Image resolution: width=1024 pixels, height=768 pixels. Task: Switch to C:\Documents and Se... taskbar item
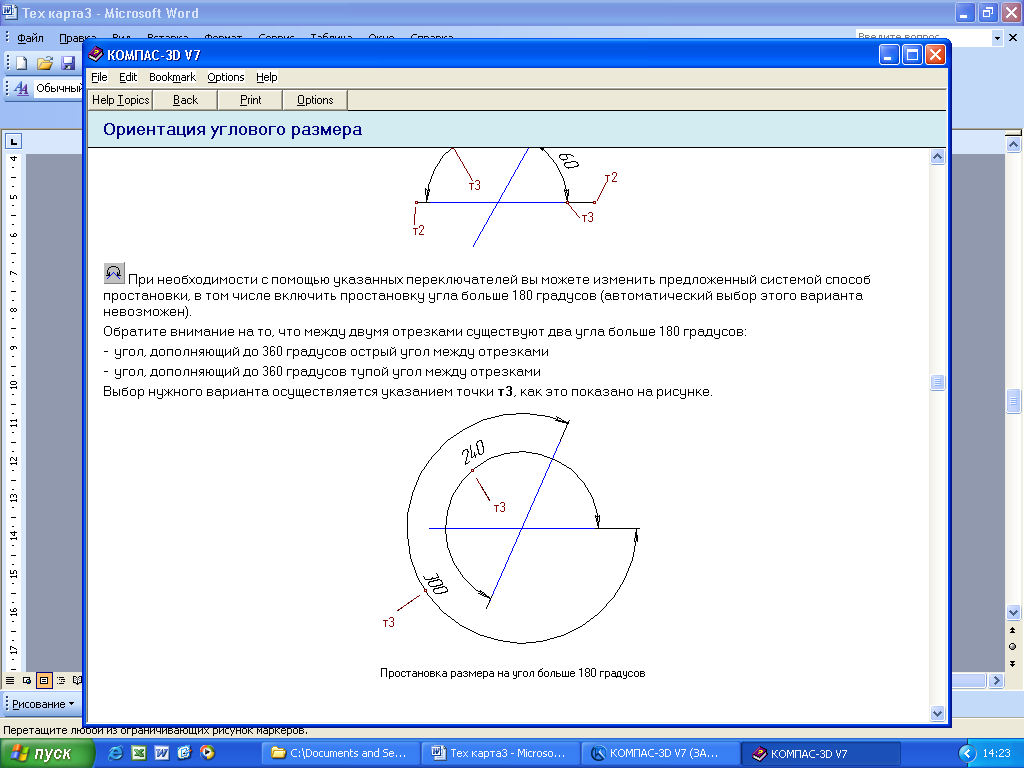coord(341,753)
